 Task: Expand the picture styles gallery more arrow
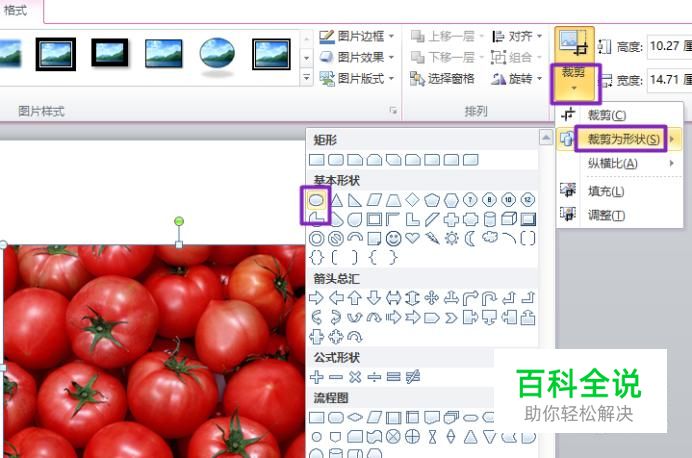(307, 78)
